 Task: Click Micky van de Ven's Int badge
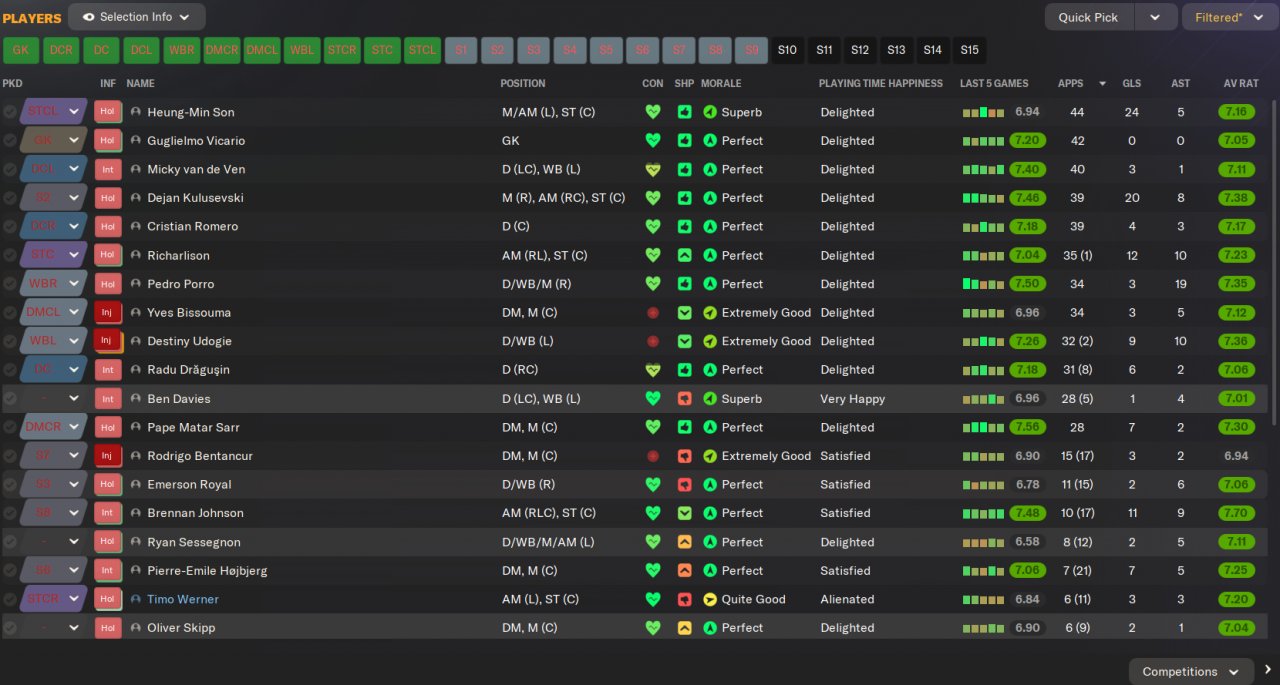click(x=107, y=169)
